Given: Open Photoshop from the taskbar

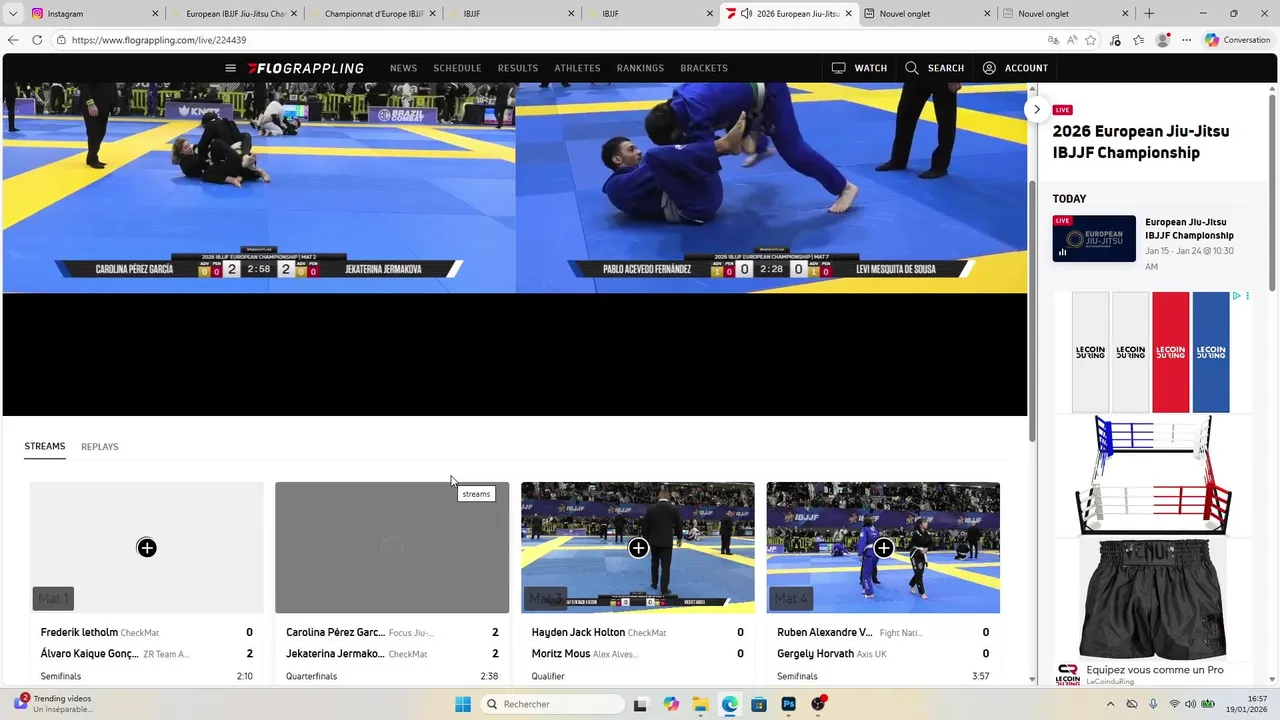Looking at the screenshot, I should click(x=788, y=704).
